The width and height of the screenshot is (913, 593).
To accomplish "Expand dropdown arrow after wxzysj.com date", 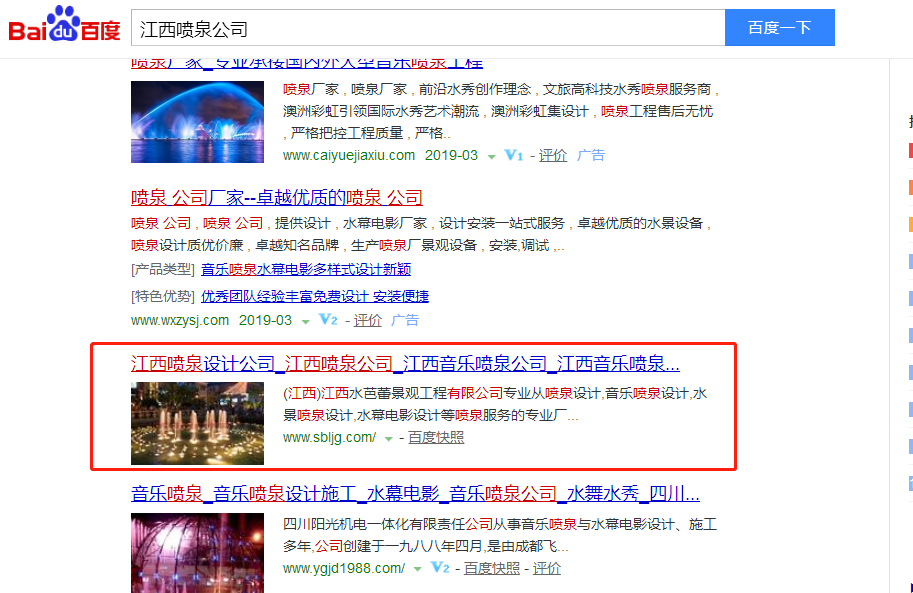I will coord(305,321).
